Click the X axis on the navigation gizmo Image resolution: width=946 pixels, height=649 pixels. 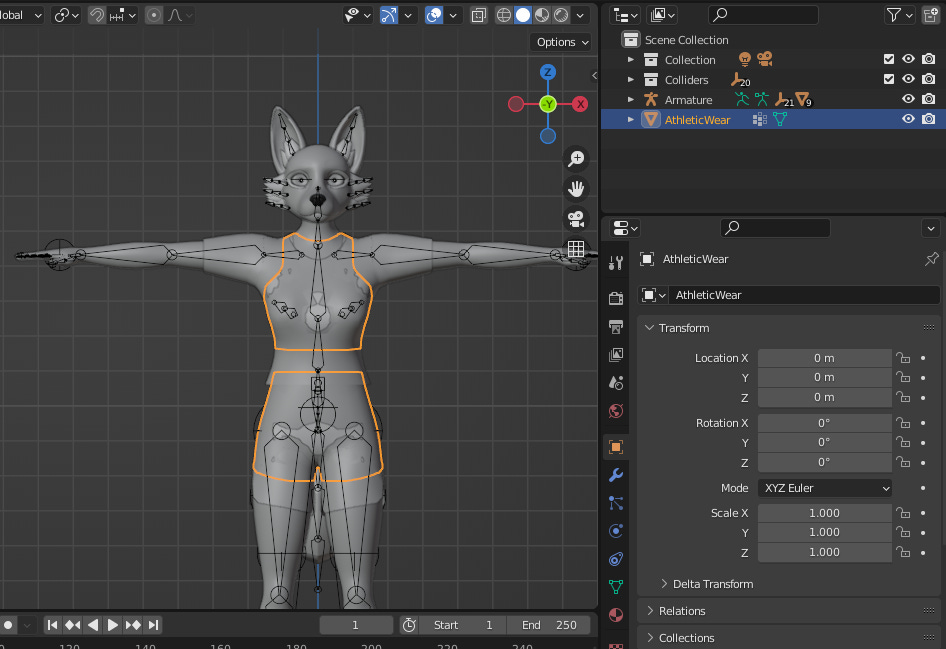point(580,104)
